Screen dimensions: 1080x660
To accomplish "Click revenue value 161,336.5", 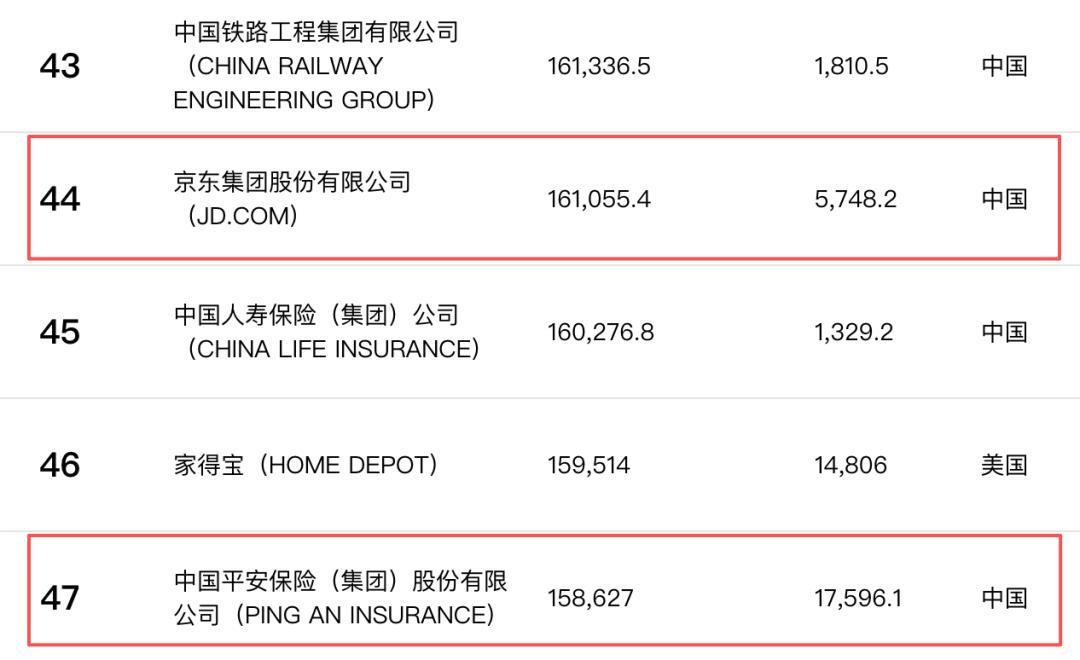I will tap(599, 67).
